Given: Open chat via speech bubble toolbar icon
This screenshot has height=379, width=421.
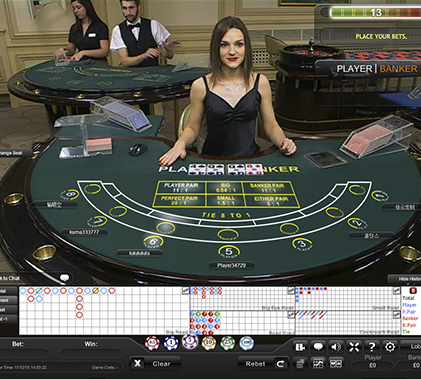Looking at the screenshot, I should [318, 347].
